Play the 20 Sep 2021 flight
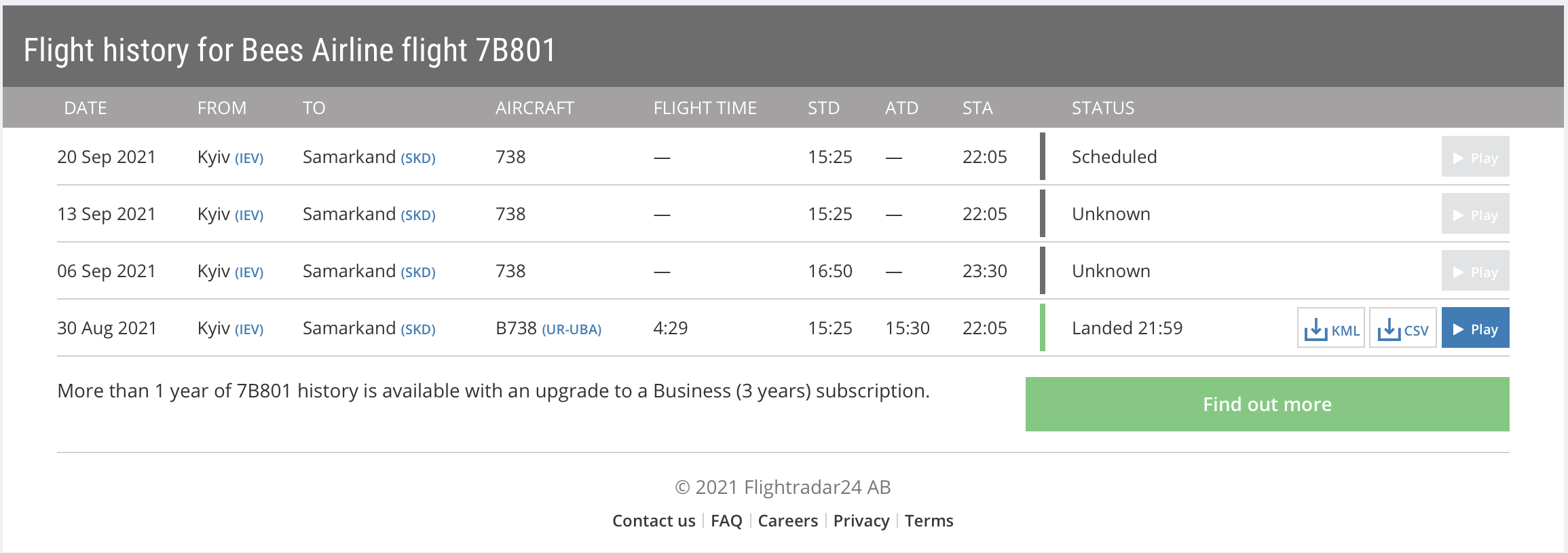 pos(1475,158)
